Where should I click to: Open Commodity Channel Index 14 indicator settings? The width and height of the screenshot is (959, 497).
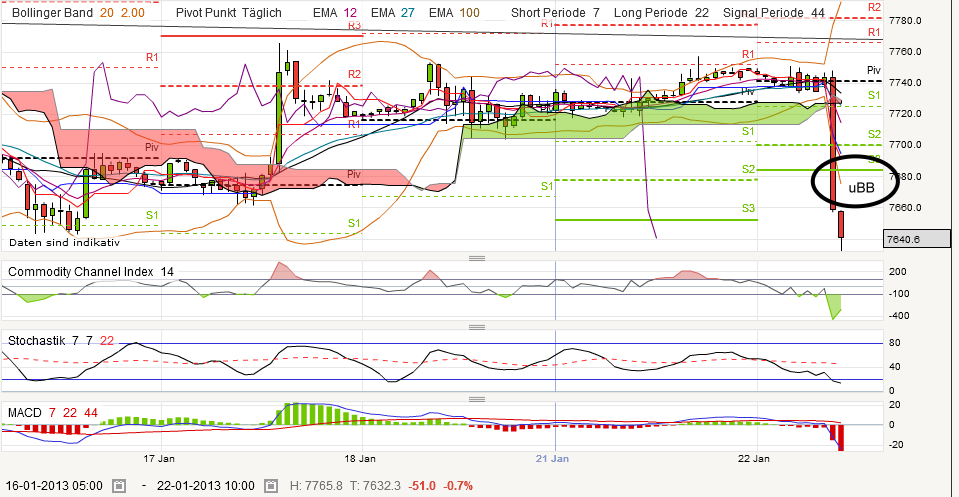pos(91,271)
